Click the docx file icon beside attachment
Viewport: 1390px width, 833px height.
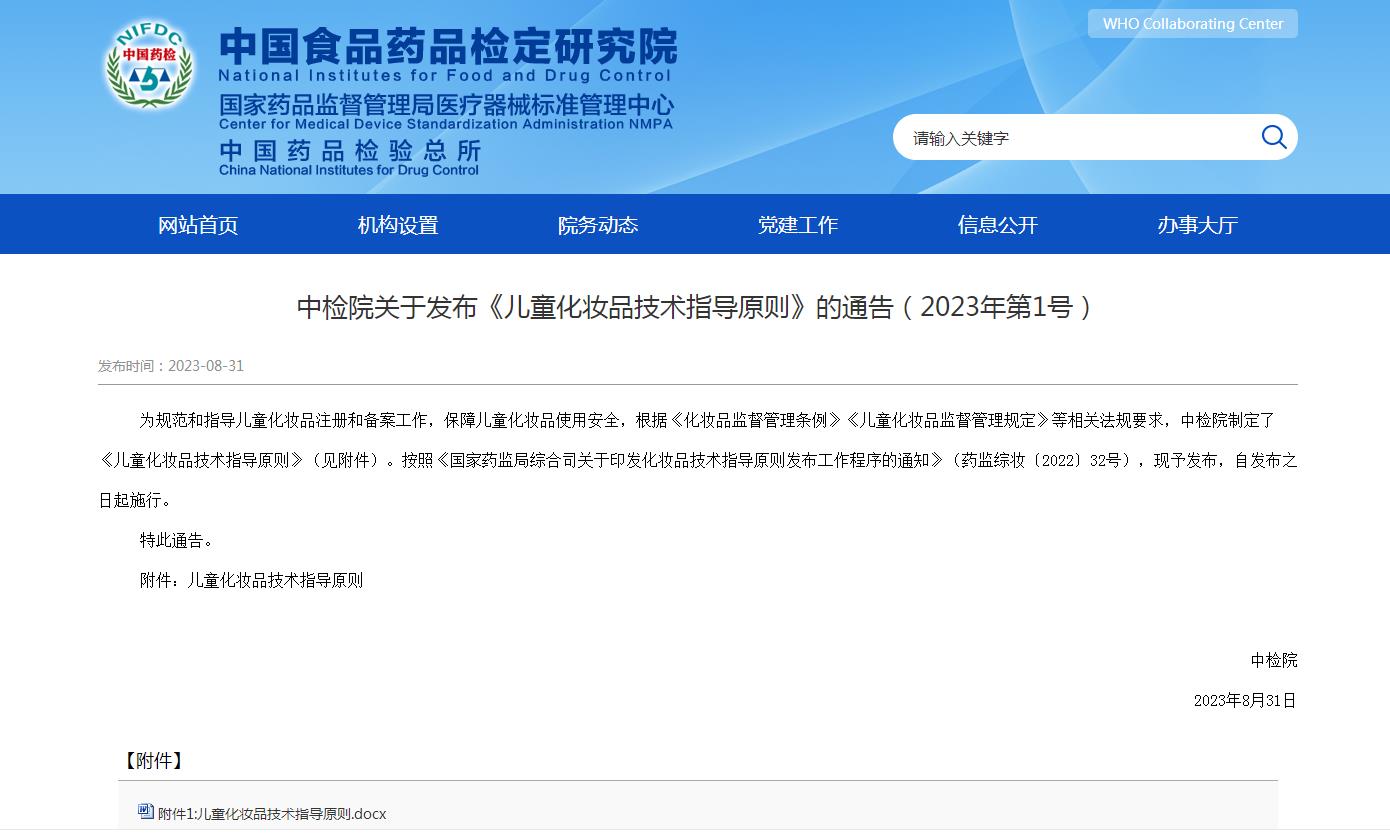pyautogui.click(x=146, y=812)
